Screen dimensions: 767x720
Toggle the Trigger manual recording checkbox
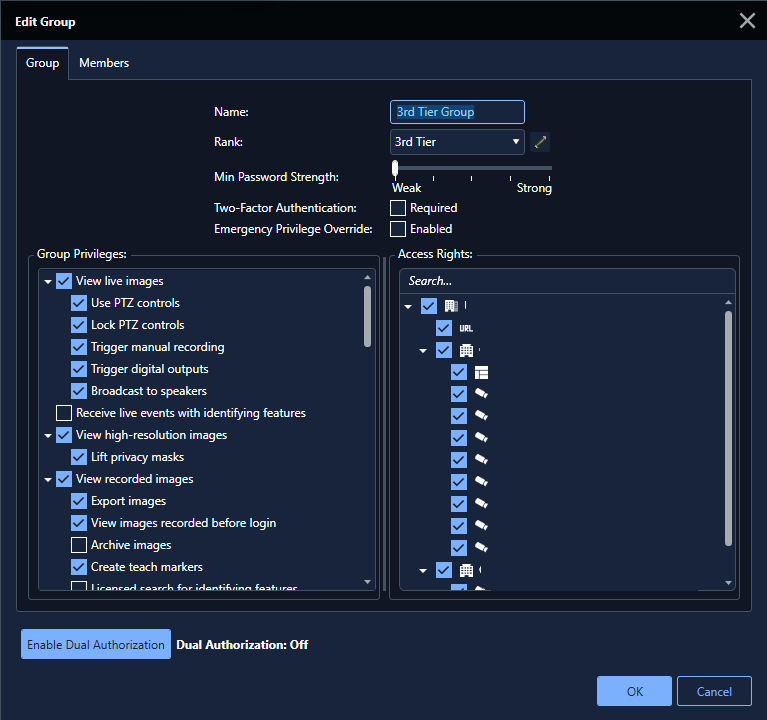pyautogui.click(x=79, y=347)
